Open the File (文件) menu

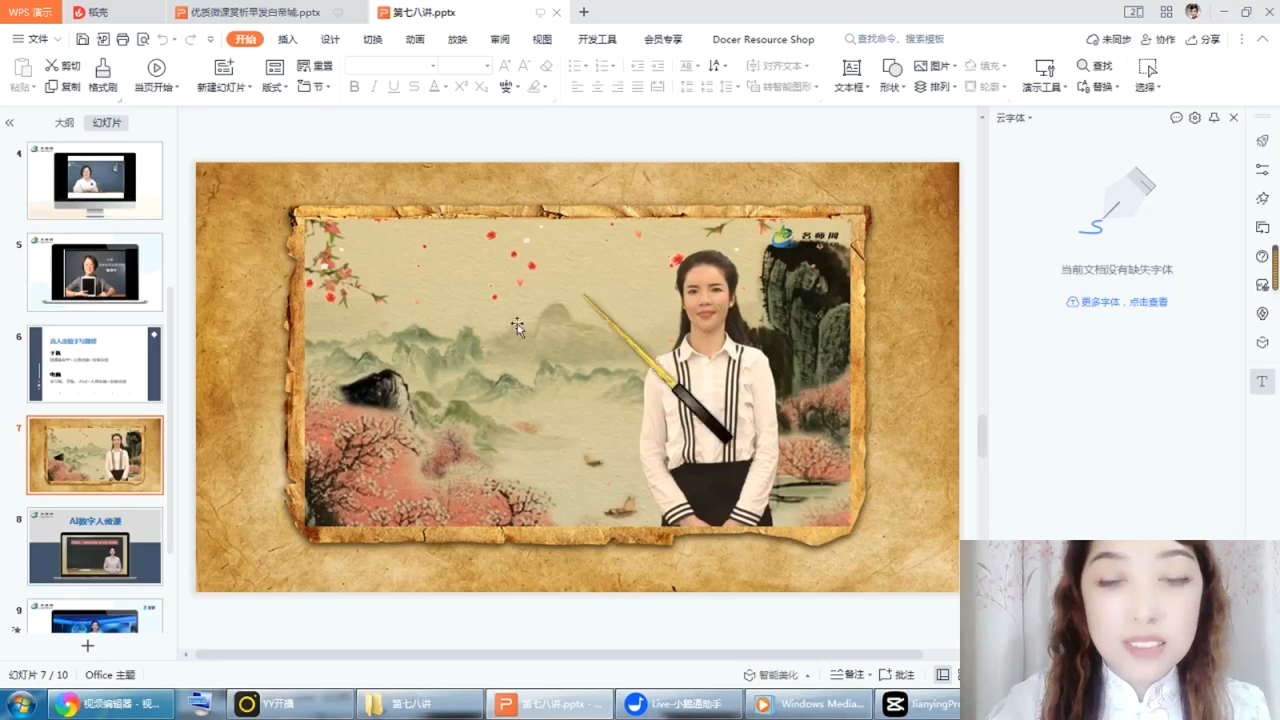[37, 40]
